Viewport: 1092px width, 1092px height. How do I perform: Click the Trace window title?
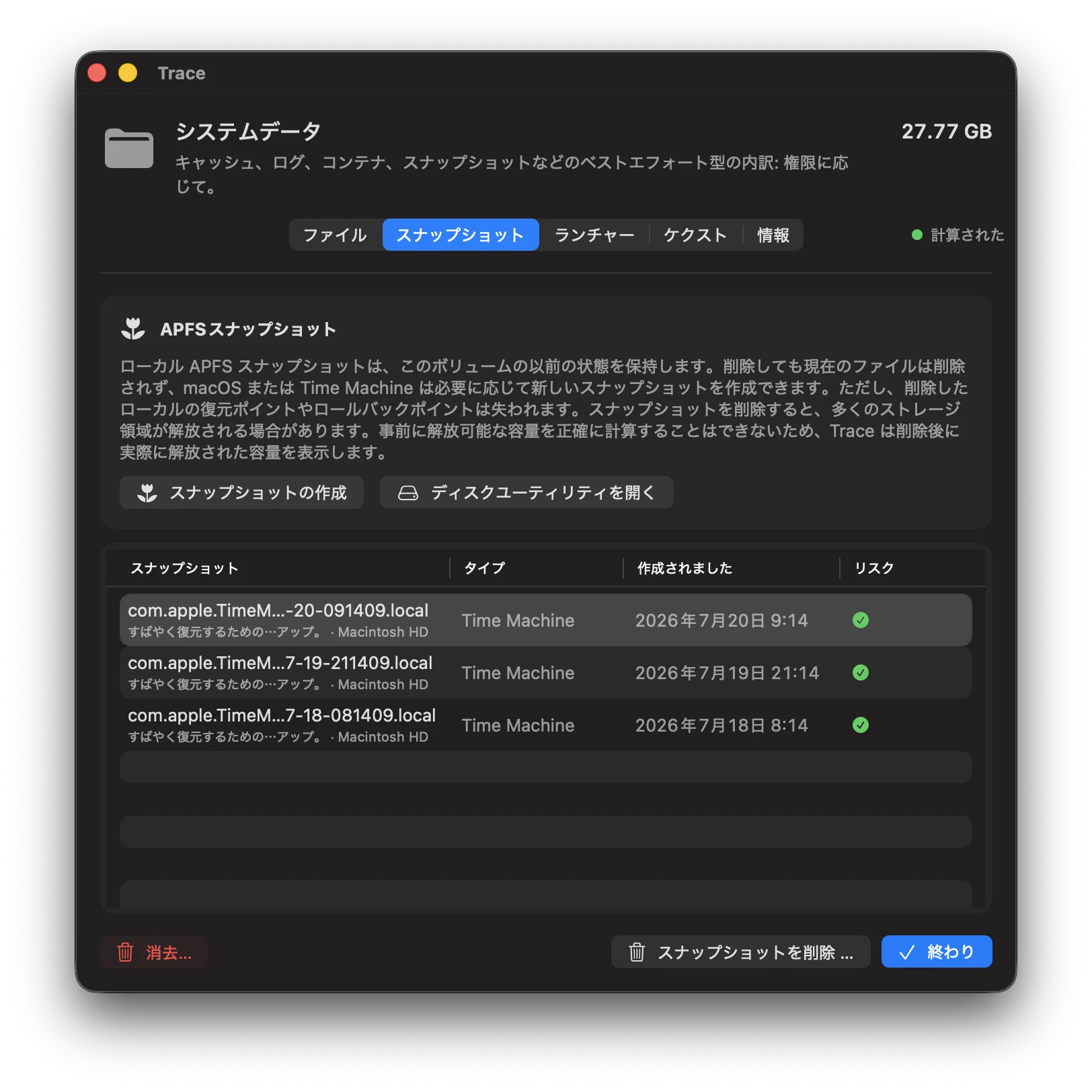182,73
